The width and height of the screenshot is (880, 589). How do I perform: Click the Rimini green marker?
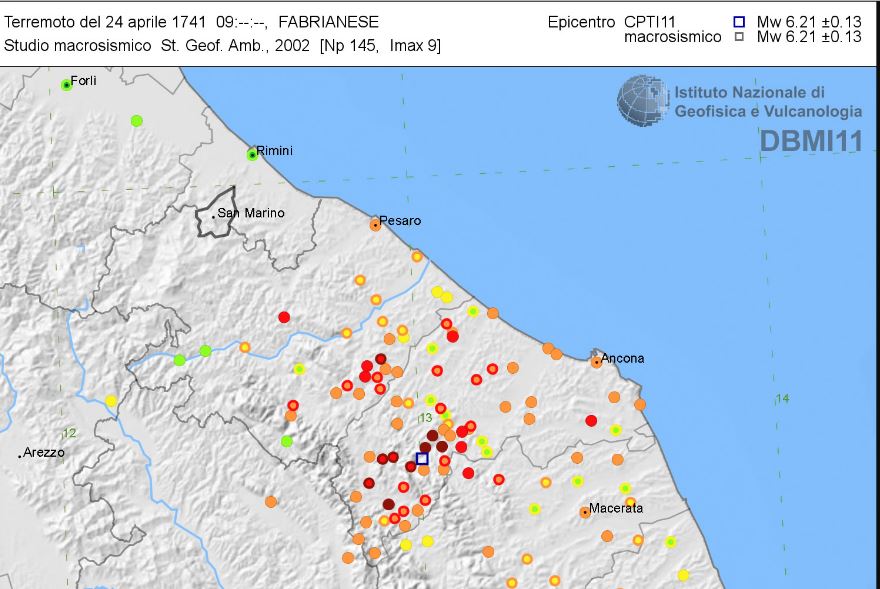coord(253,154)
